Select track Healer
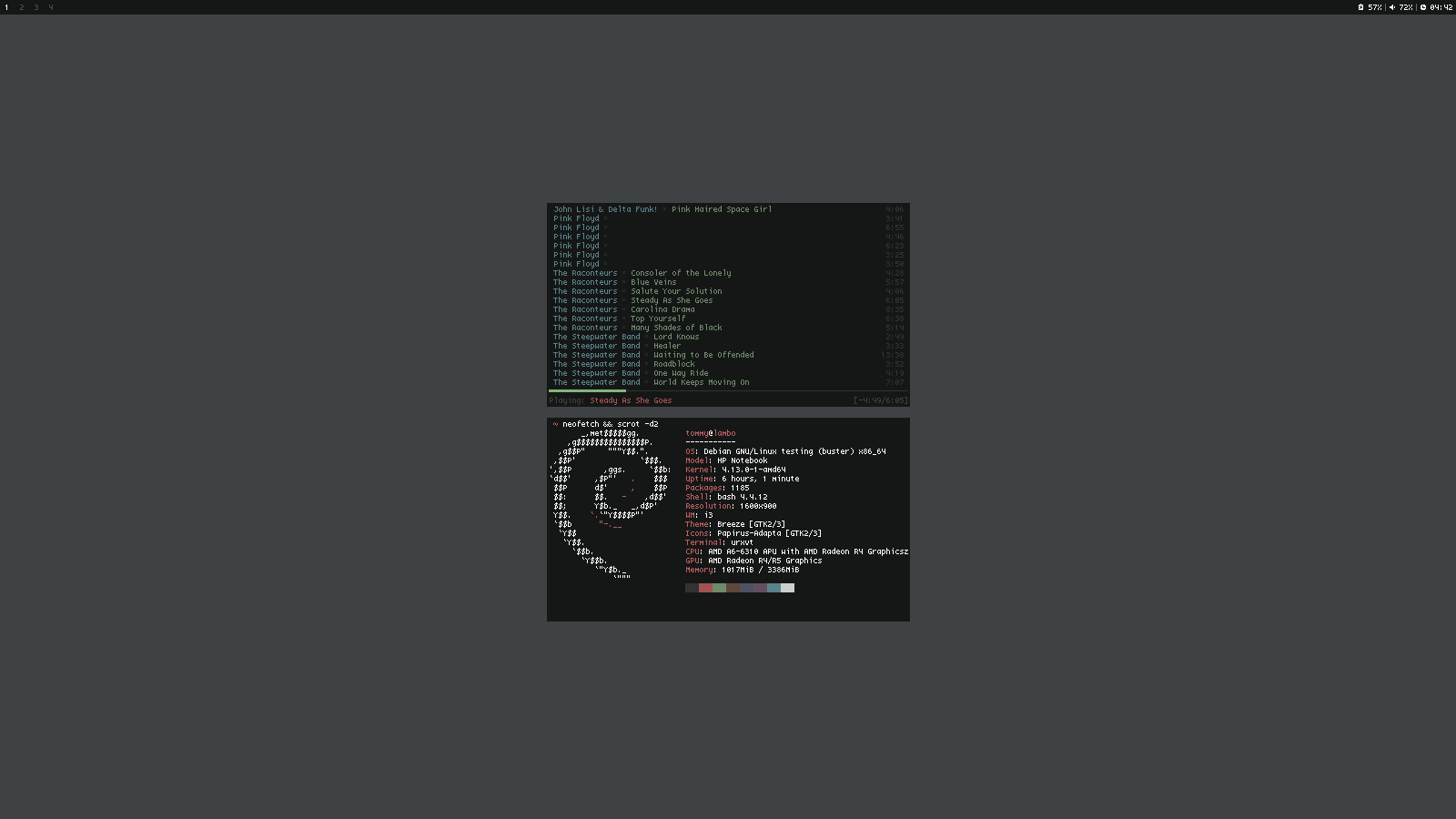The width and height of the screenshot is (1456, 819). pos(667,346)
